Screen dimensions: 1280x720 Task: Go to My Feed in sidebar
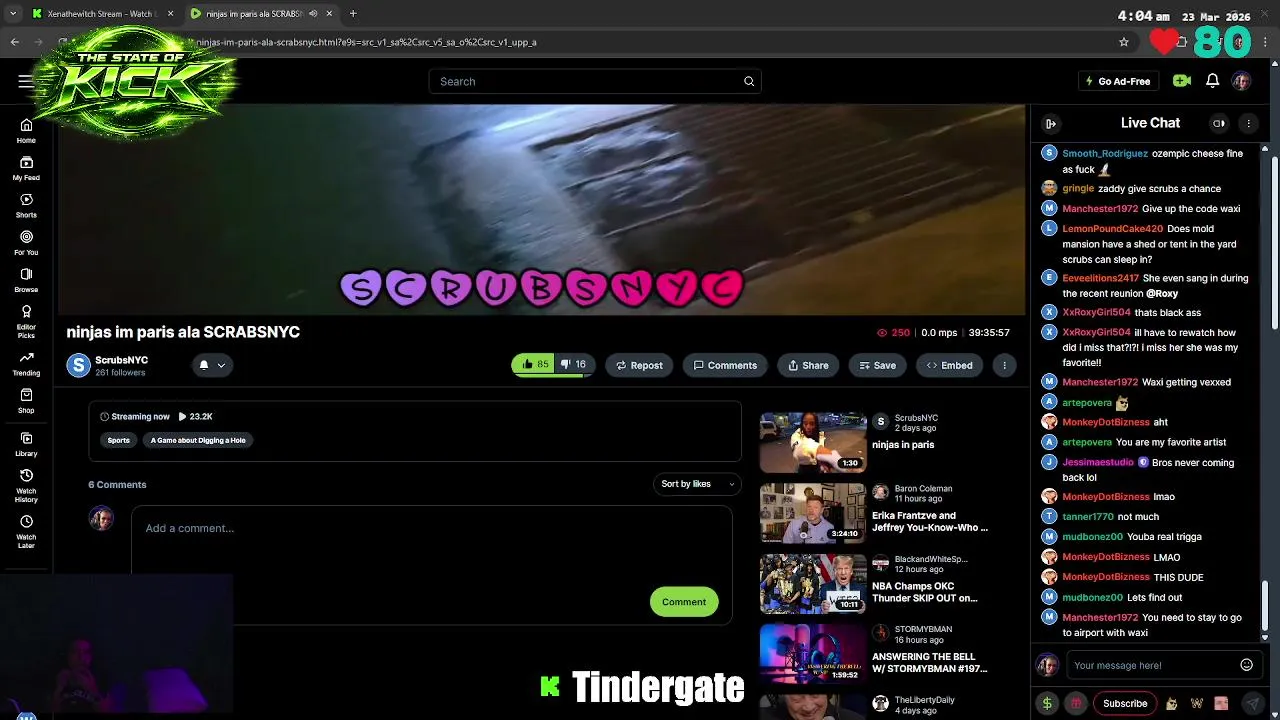tap(26, 168)
